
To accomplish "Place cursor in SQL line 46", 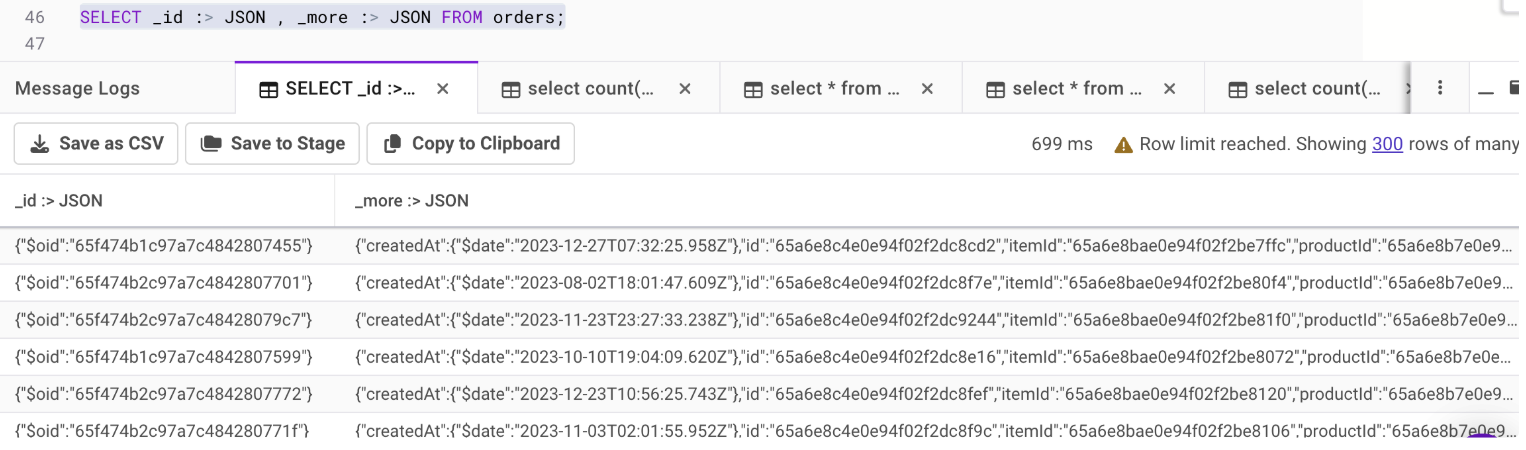I will (322, 18).
